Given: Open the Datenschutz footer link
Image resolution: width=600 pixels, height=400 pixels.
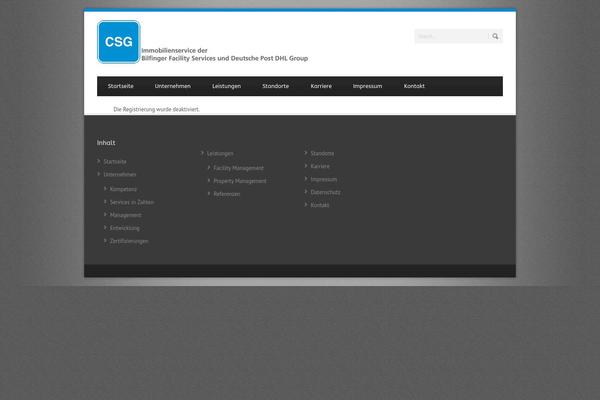Looking at the screenshot, I should (x=325, y=192).
